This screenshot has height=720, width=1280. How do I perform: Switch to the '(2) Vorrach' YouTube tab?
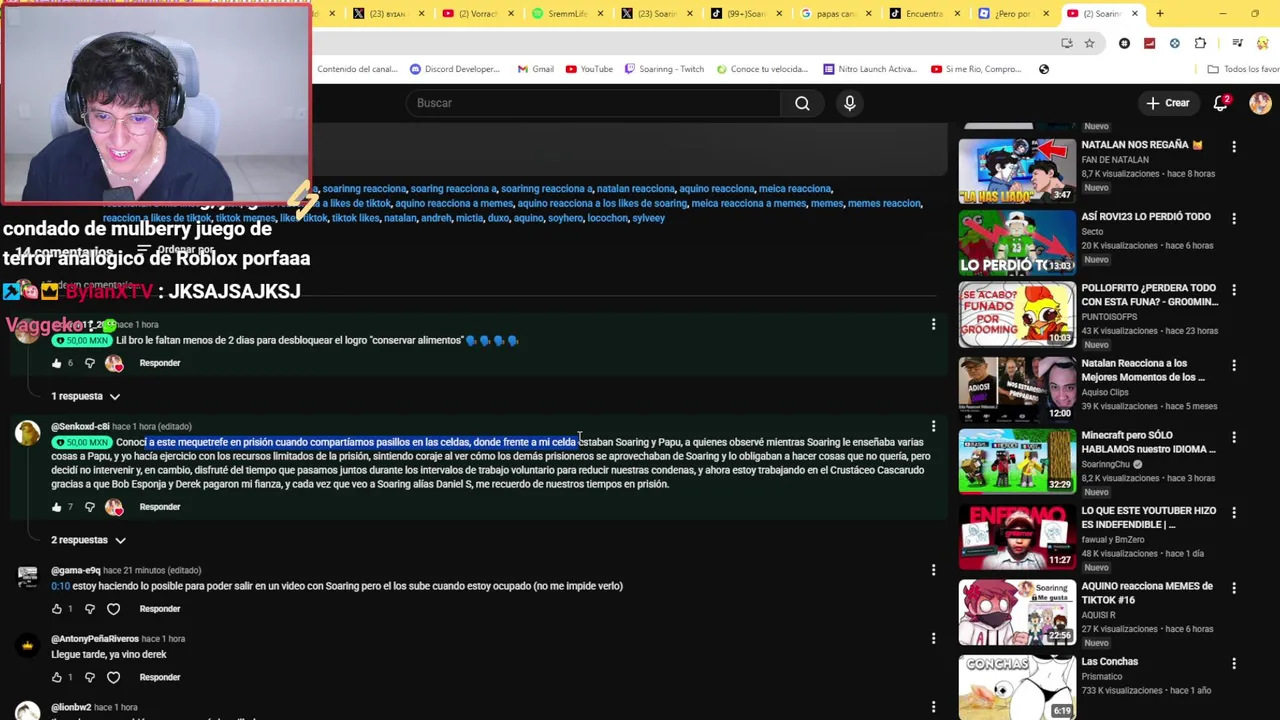(x=478, y=14)
